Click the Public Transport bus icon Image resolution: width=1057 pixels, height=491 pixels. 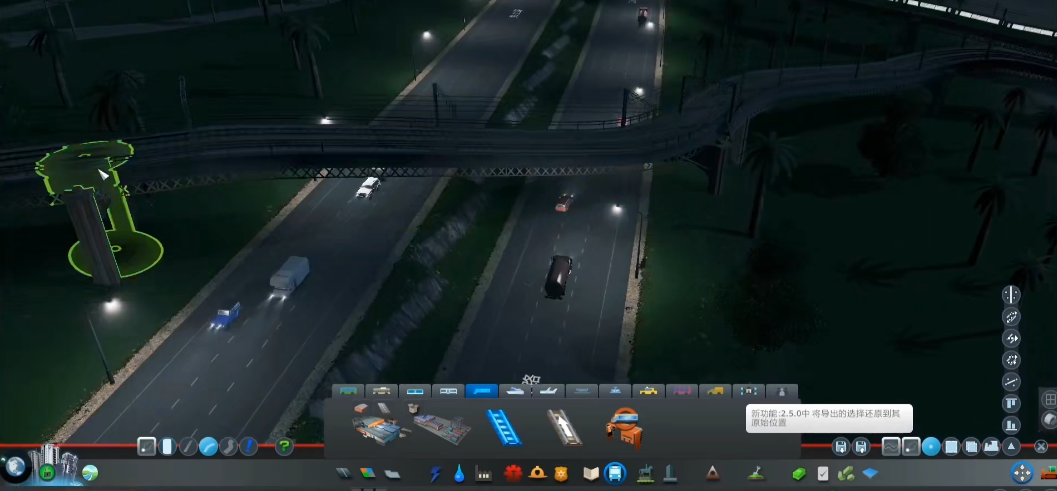(x=615, y=473)
